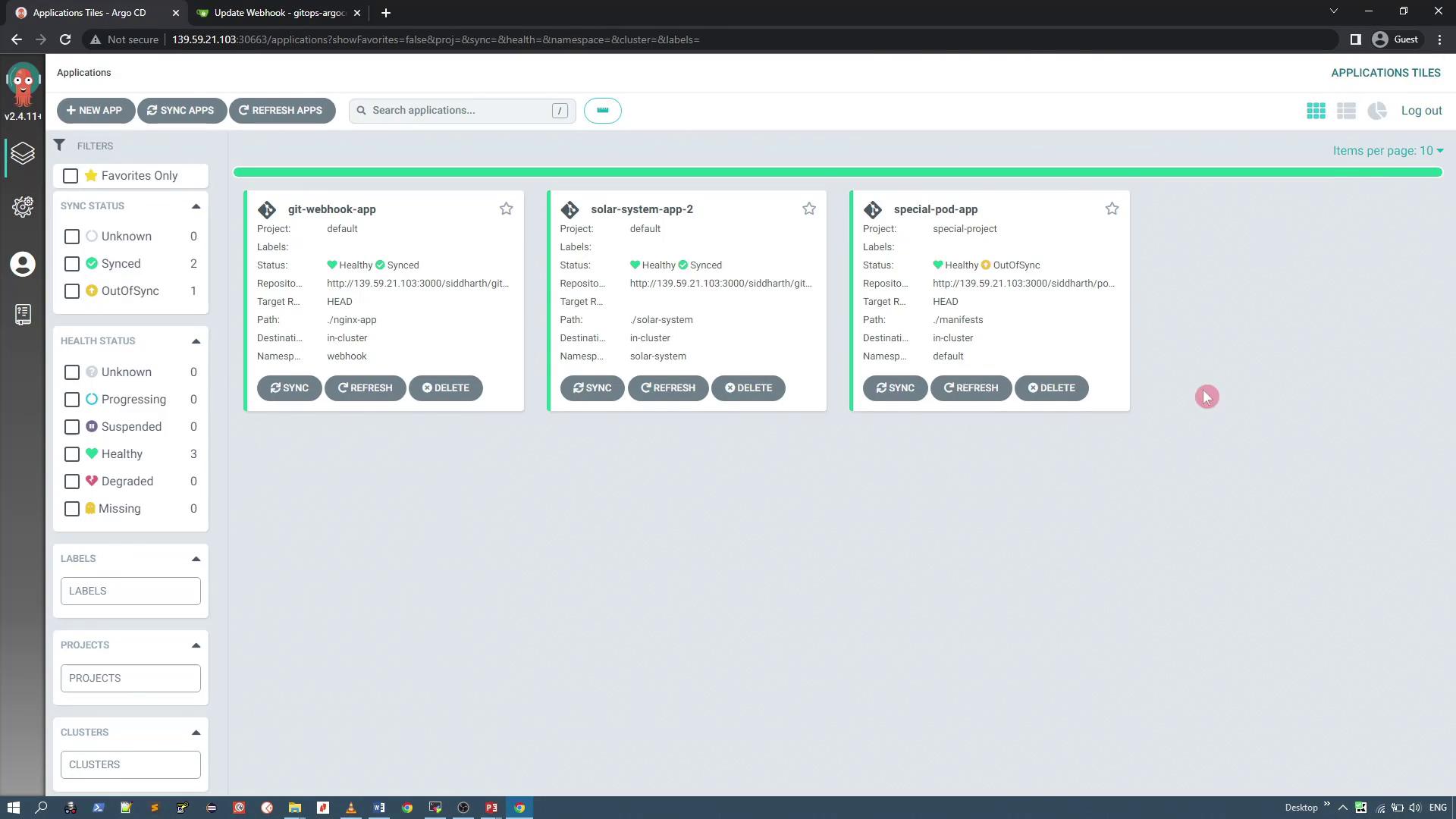Focus the Search applications field
This screenshot has height=819, width=1456.
point(459,111)
